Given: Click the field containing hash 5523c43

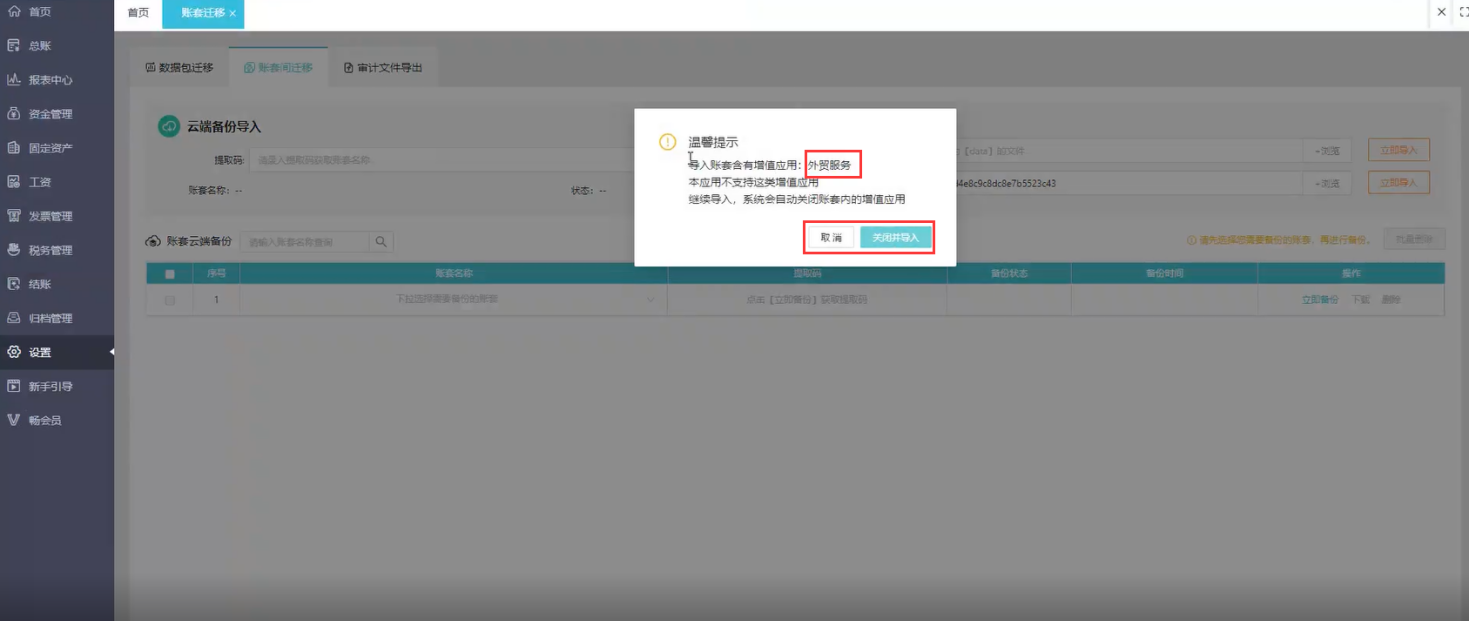Looking at the screenshot, I should (1130, 183).
